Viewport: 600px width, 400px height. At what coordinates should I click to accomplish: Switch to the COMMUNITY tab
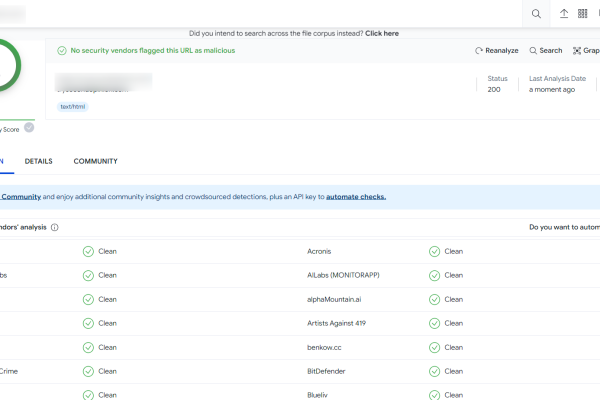(x=96, y=161)
